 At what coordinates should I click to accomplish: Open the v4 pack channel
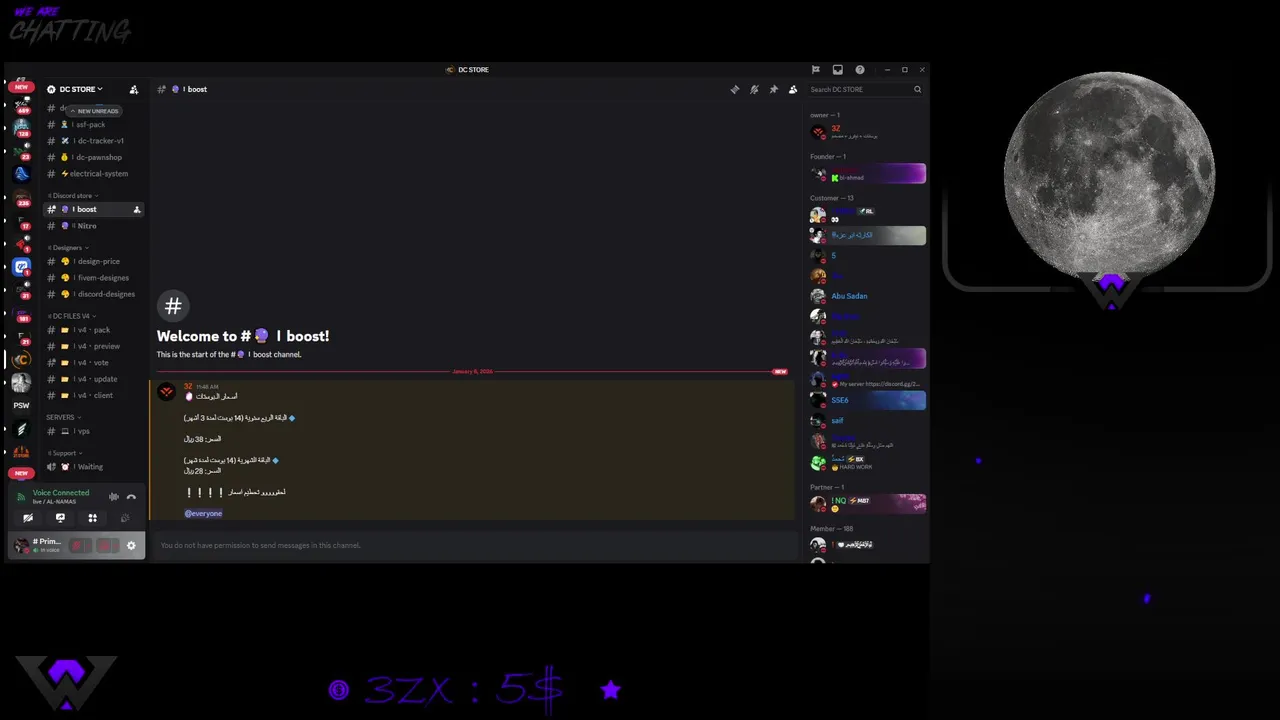(x=95, y=330)
